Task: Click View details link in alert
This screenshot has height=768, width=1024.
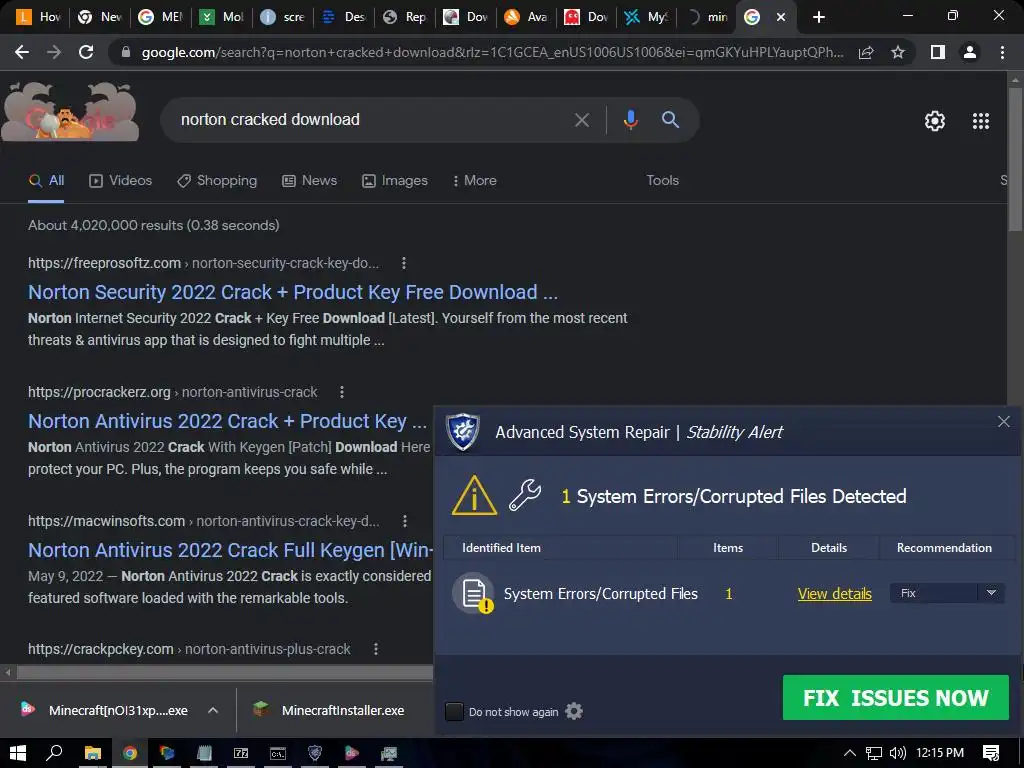Action: (835, 594)
